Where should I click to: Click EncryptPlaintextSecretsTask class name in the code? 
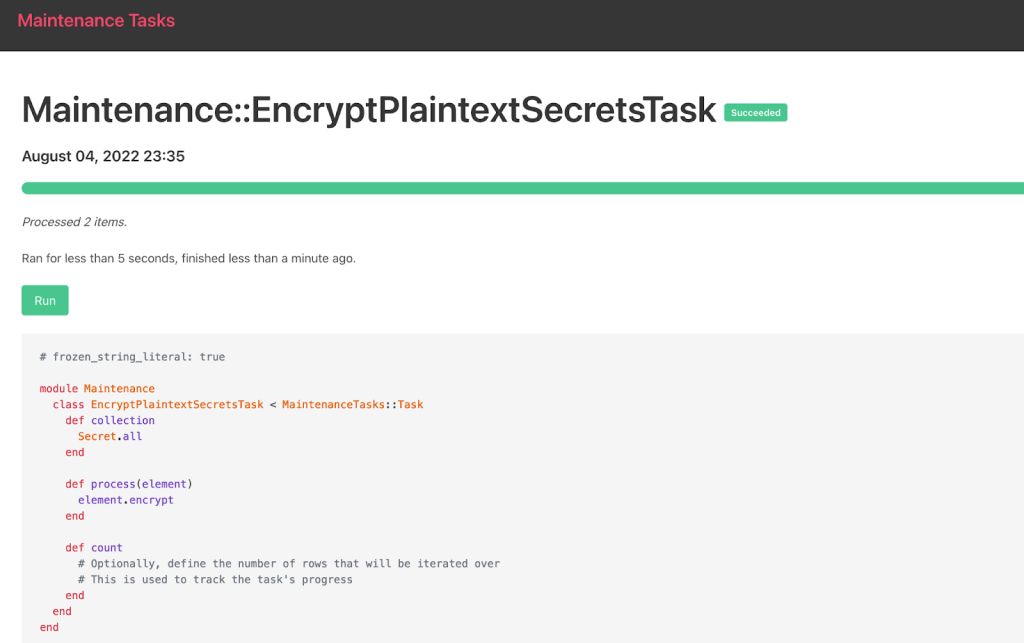tap(177, 404)
